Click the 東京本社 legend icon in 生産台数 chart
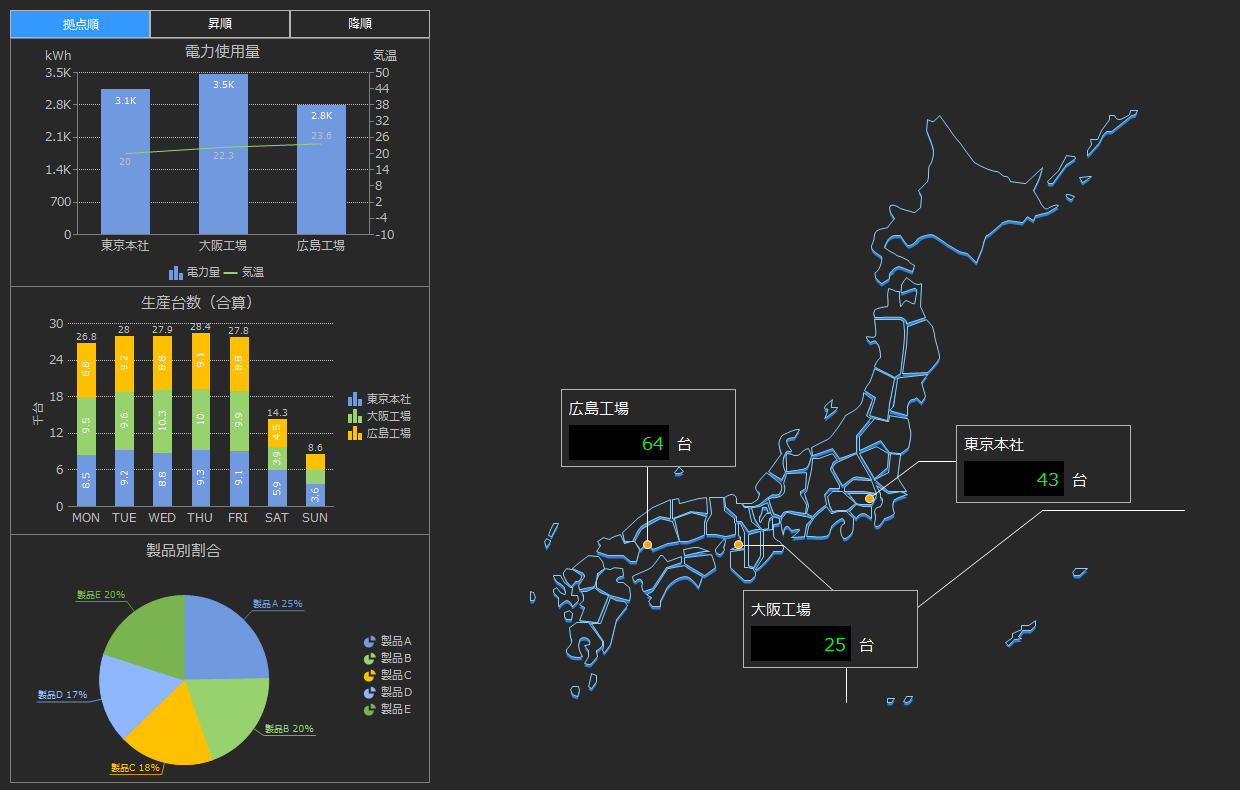This screenshot has width=1240, height=790. (353, 399)
